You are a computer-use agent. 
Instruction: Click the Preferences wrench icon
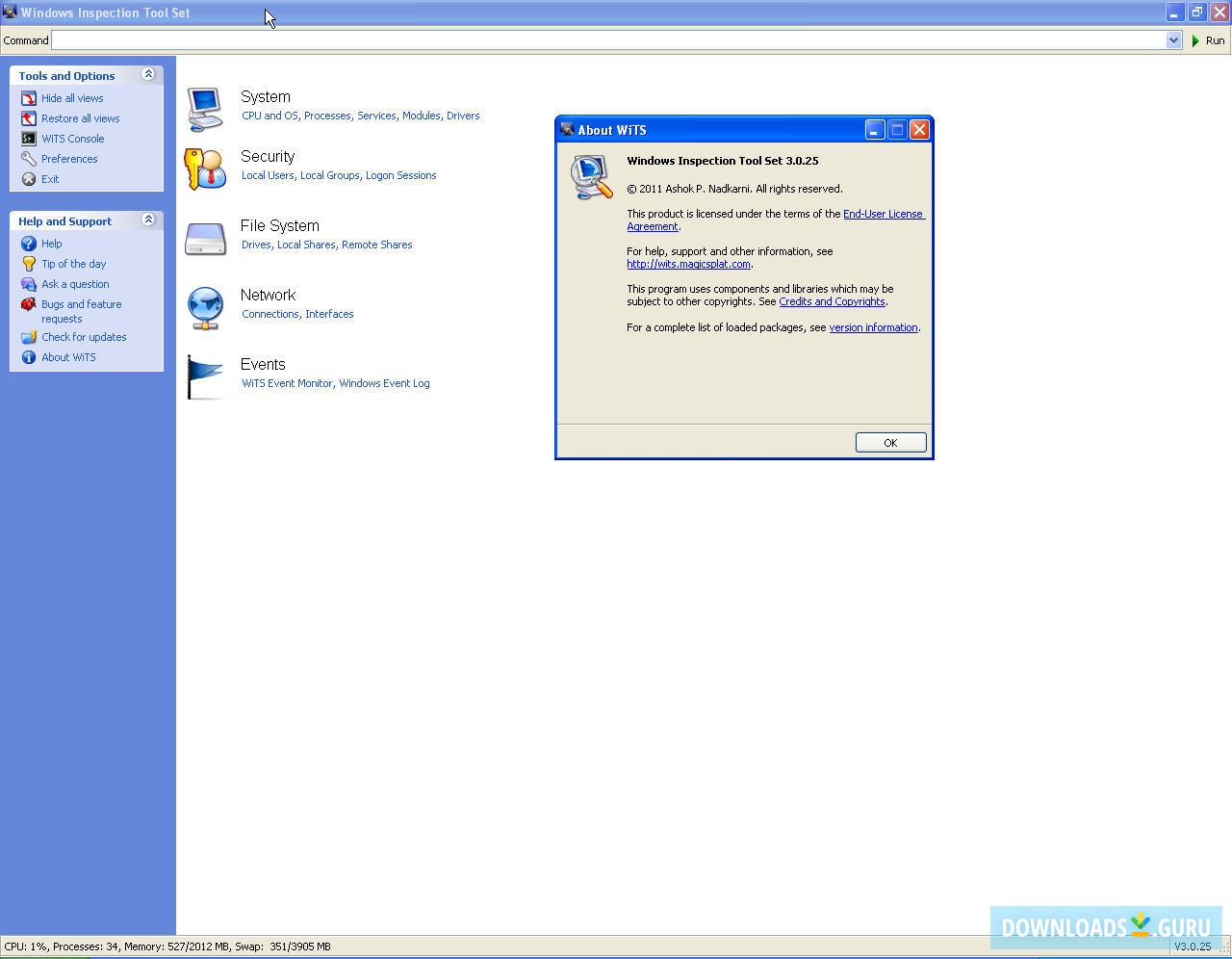pos(29,159)
